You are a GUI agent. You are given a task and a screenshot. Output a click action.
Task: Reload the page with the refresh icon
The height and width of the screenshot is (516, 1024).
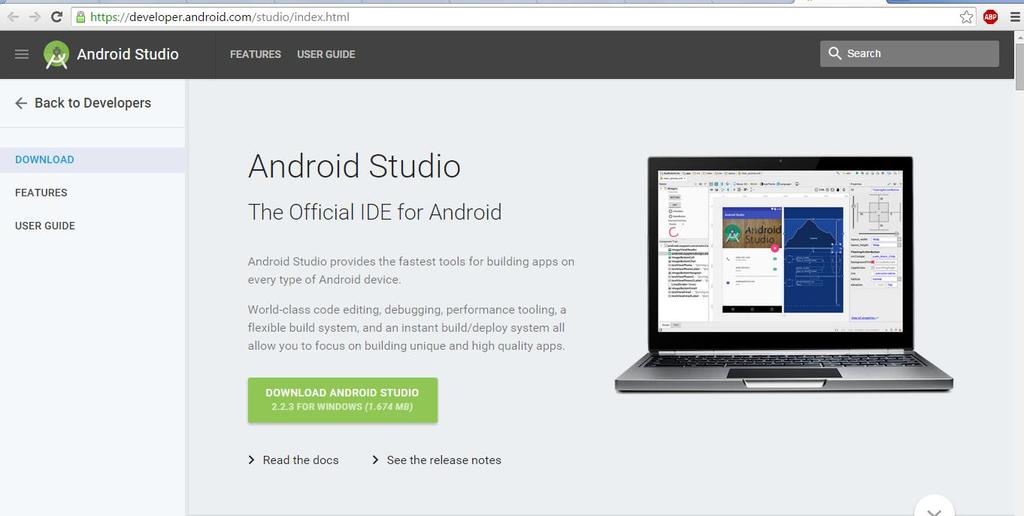coord(57,17)
